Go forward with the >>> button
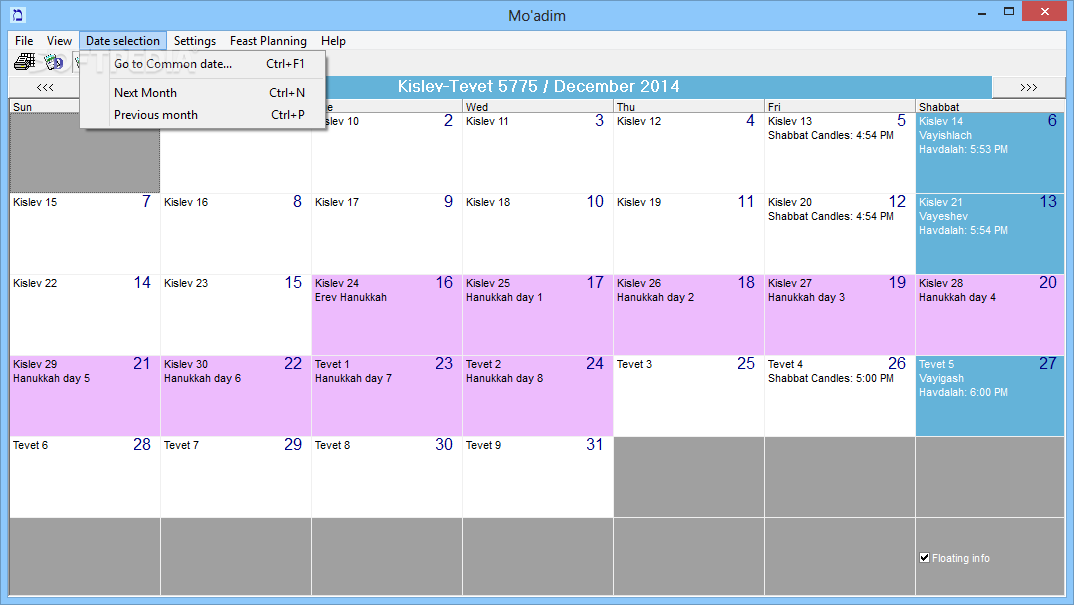1074x605 pixels. click(x=1028, y=87)
